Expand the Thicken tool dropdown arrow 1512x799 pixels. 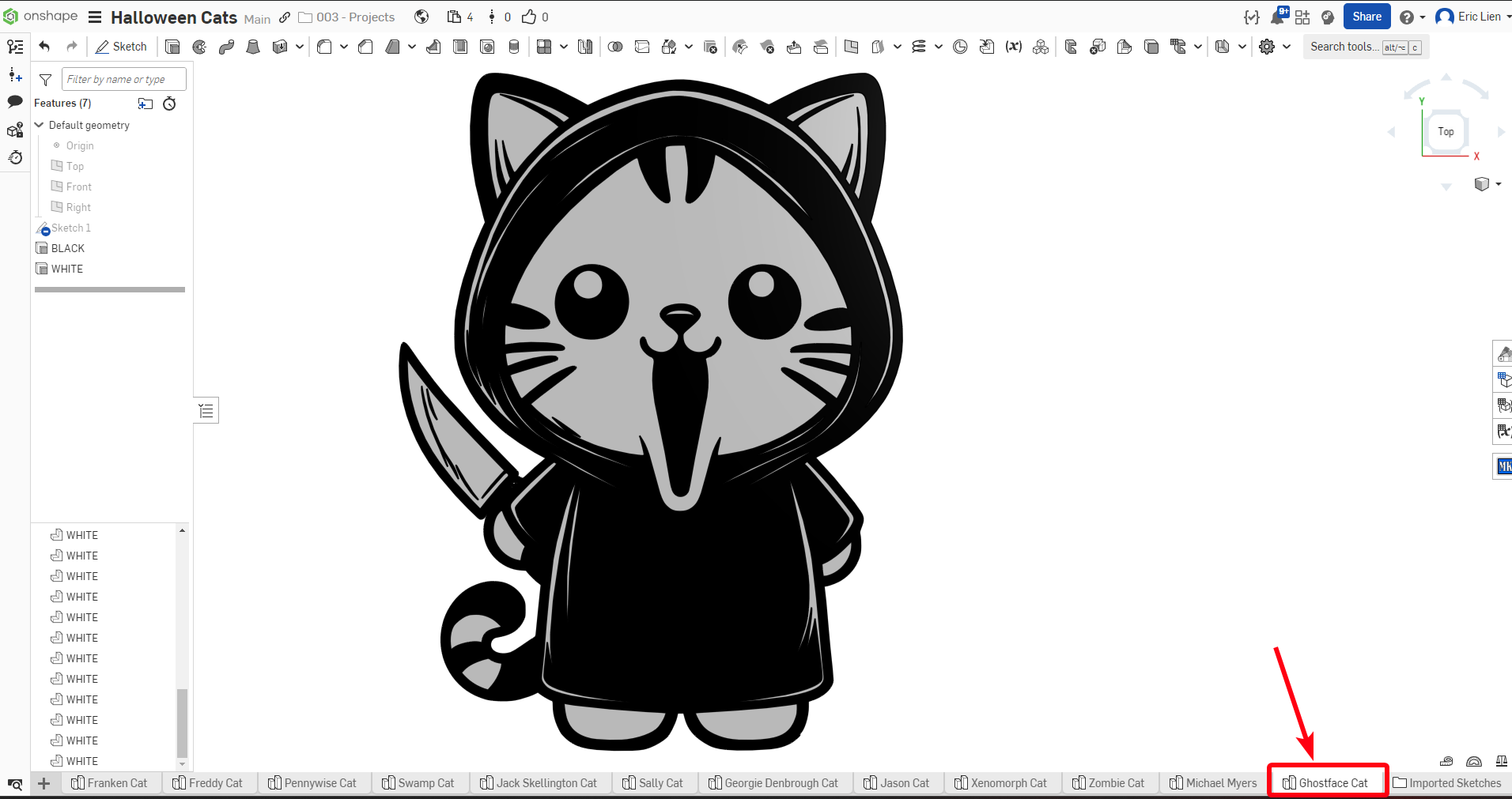point(300,47)
